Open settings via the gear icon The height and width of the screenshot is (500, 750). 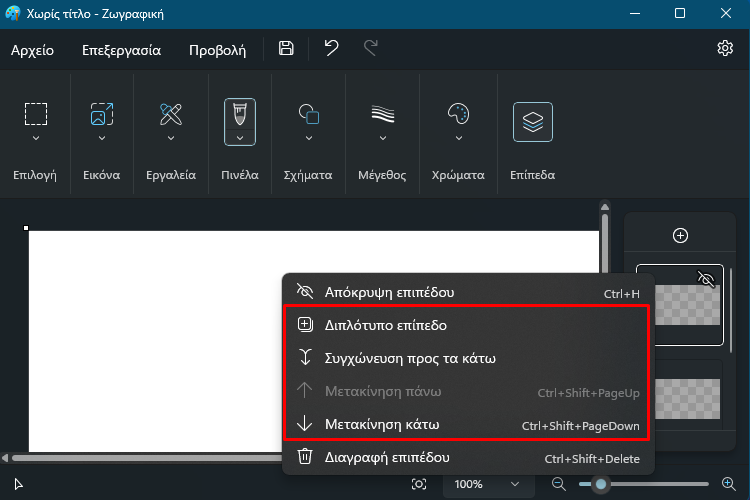(x=725, y=48)
